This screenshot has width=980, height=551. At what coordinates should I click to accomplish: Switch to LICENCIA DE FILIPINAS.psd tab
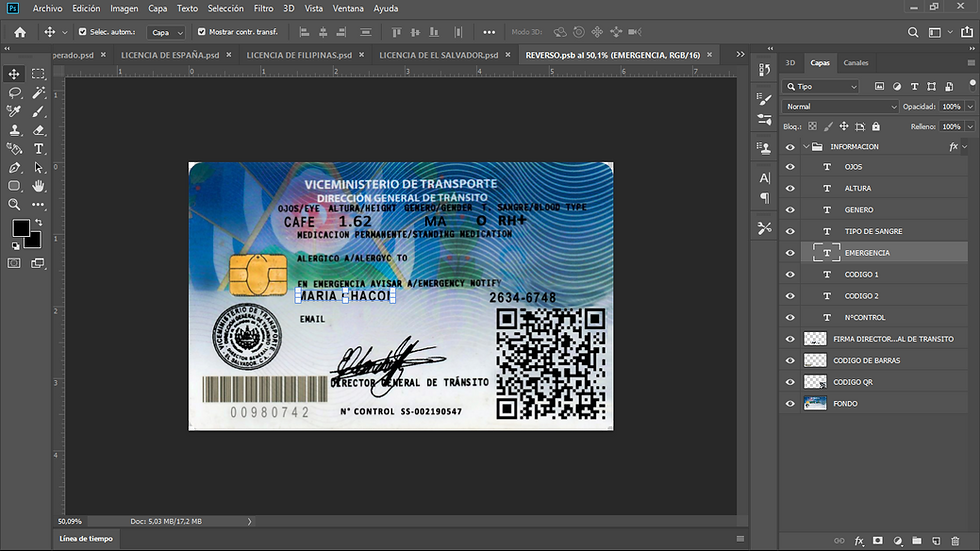click(x=299, y=55)
